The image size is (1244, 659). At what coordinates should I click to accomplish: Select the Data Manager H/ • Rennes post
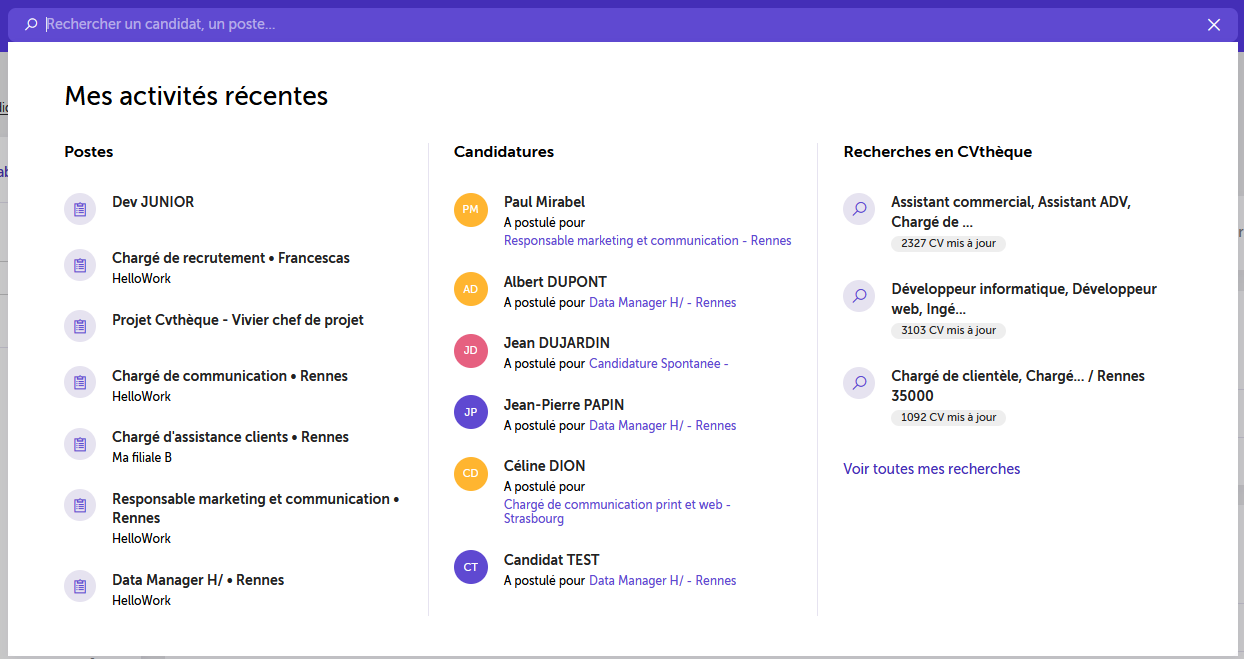(x=198, y=589)
